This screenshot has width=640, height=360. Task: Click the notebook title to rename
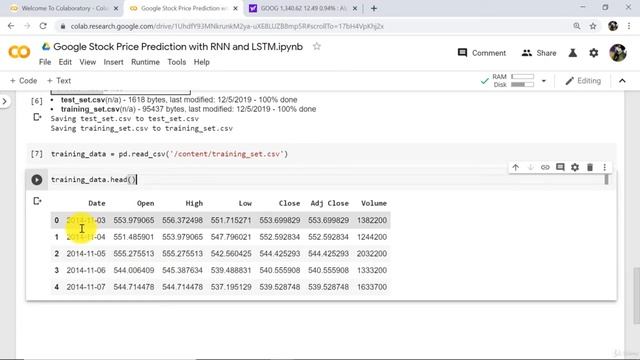(178, 47)
